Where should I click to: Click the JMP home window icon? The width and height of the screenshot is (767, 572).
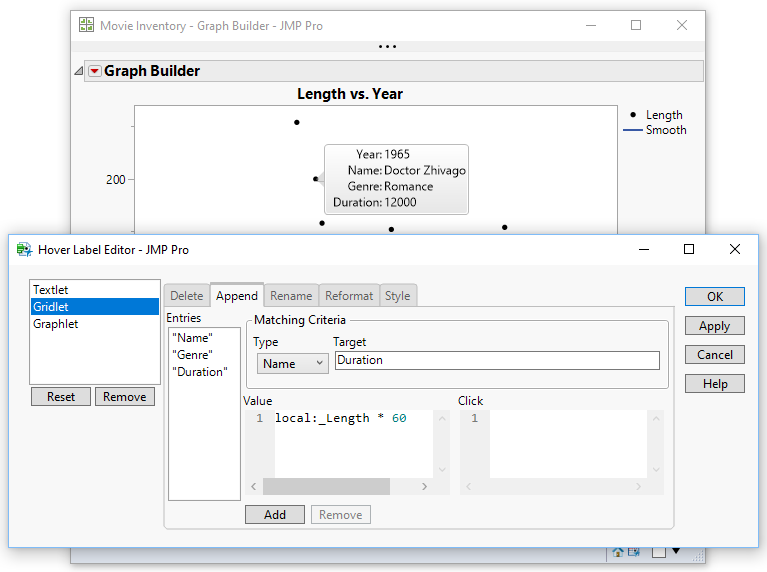pyautogui.click(x=618, y=552)
